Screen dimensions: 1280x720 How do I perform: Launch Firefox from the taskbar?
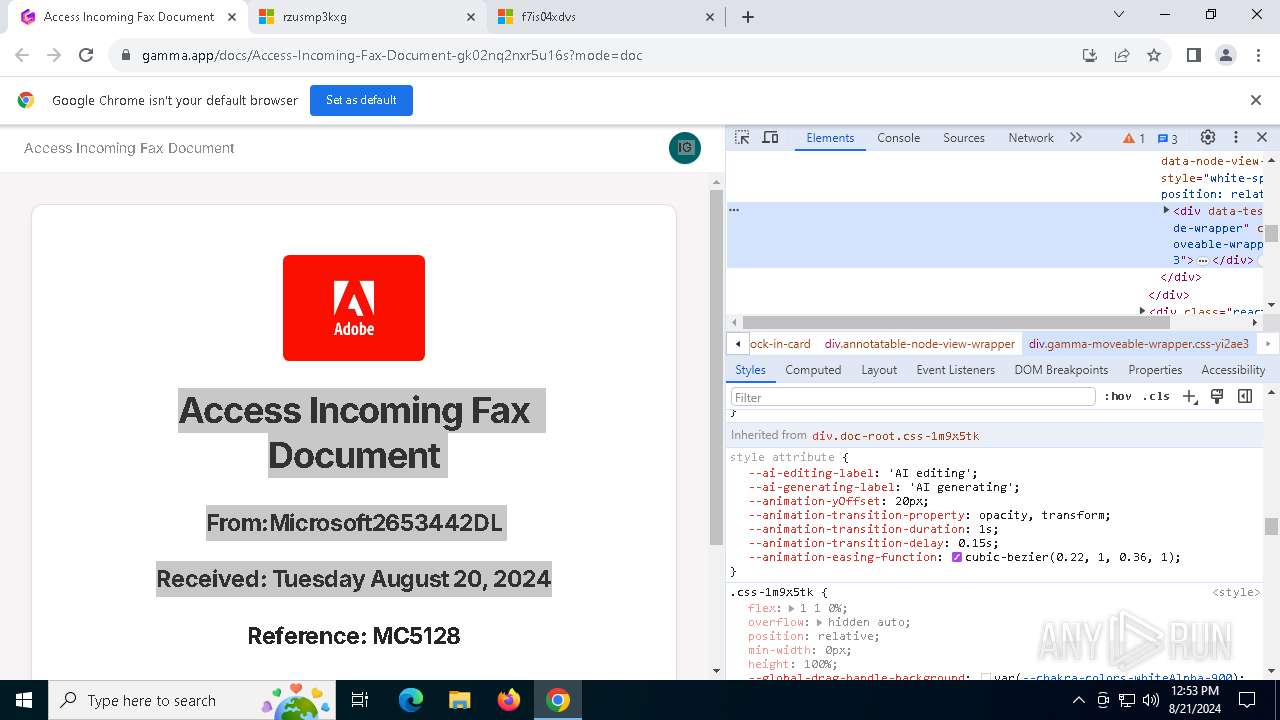tap(509, 700)
